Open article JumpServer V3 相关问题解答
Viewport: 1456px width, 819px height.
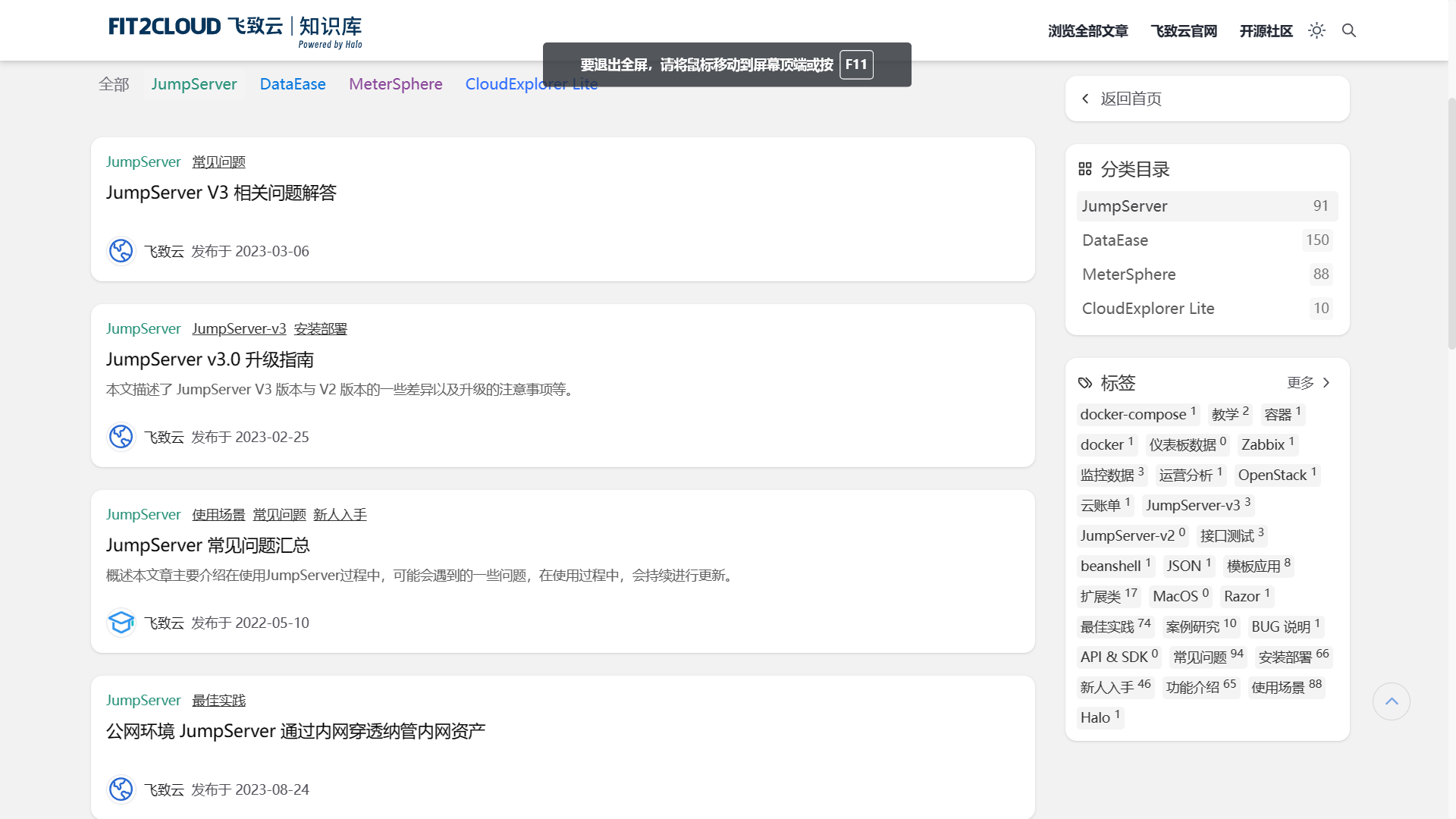pyautogui.click(x=221, y=193)
